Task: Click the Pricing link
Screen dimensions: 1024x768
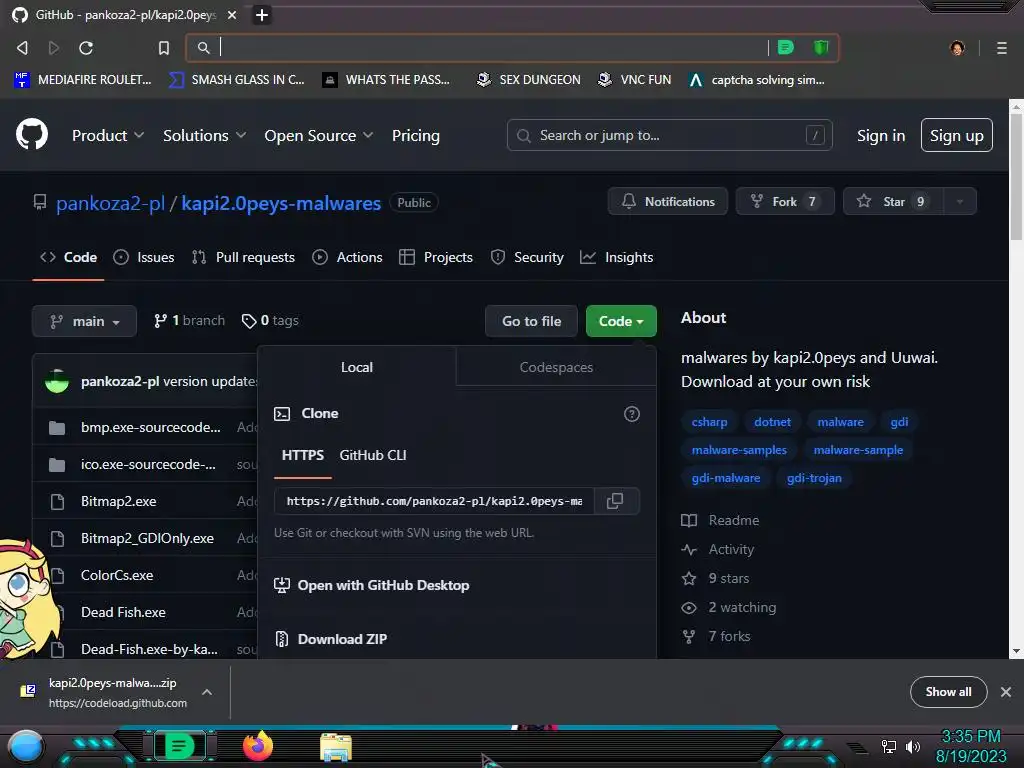Action: pyautogui.click(x=416, y=135)
